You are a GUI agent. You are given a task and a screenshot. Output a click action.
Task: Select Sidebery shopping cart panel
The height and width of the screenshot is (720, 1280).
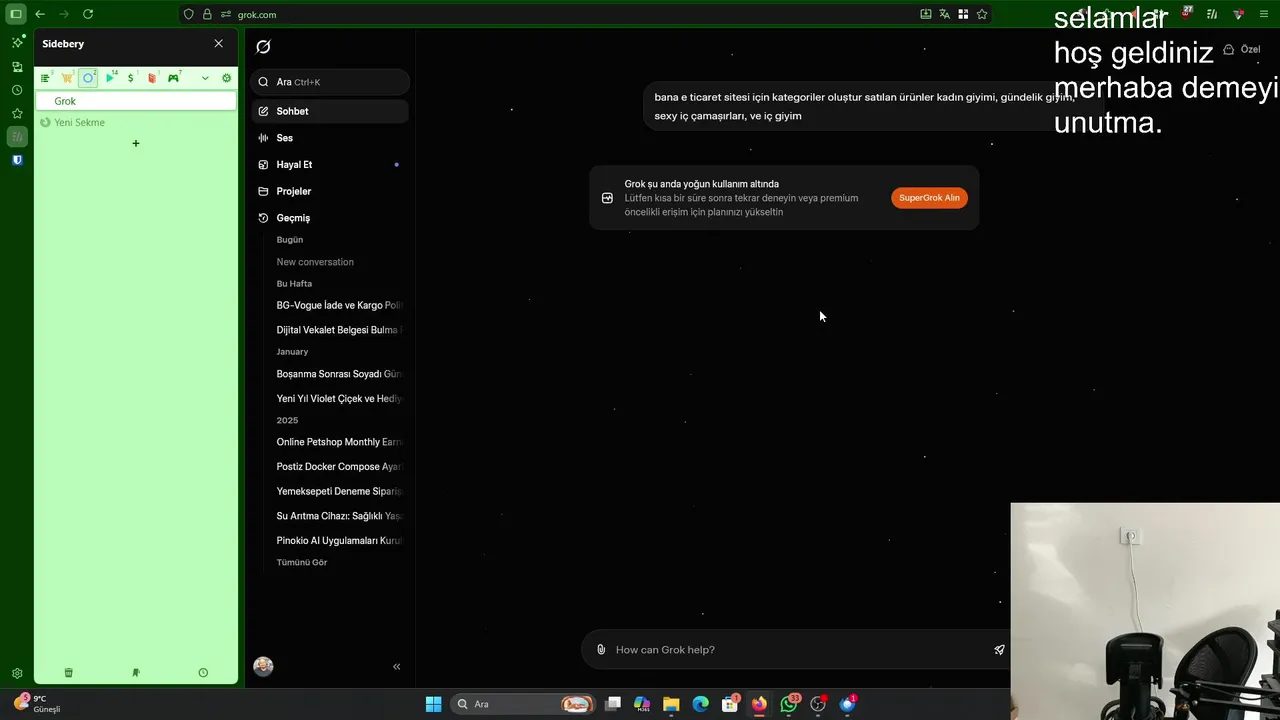(67, 78)
